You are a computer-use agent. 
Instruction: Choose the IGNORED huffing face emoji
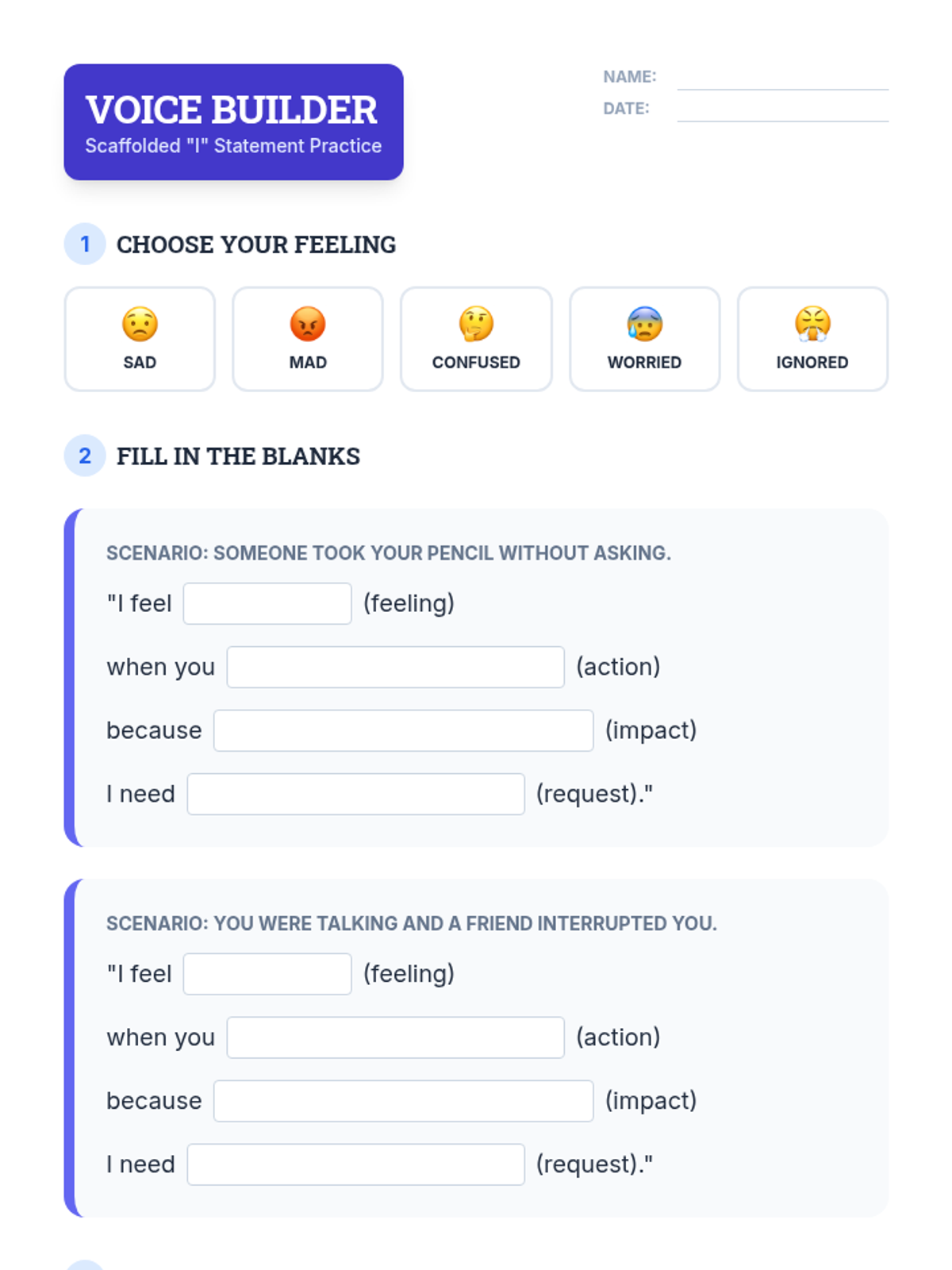tap(812, 324)
